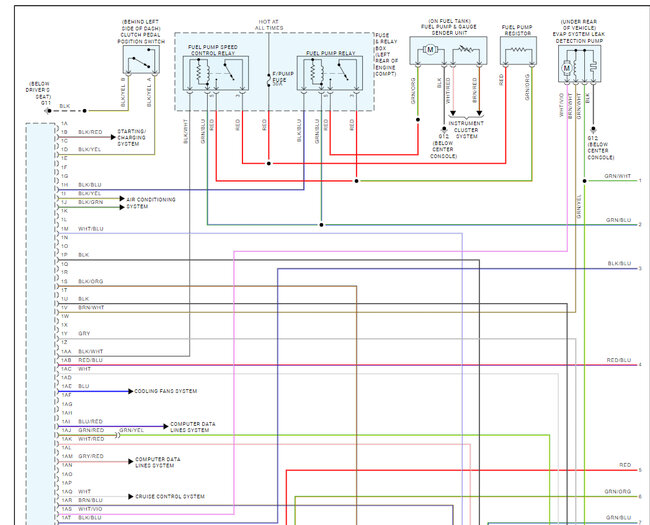The image size is (650, 525).
Task: Click the GRN/BLU label at output 7
Action: pyautogui.click(x=618, y=518)
